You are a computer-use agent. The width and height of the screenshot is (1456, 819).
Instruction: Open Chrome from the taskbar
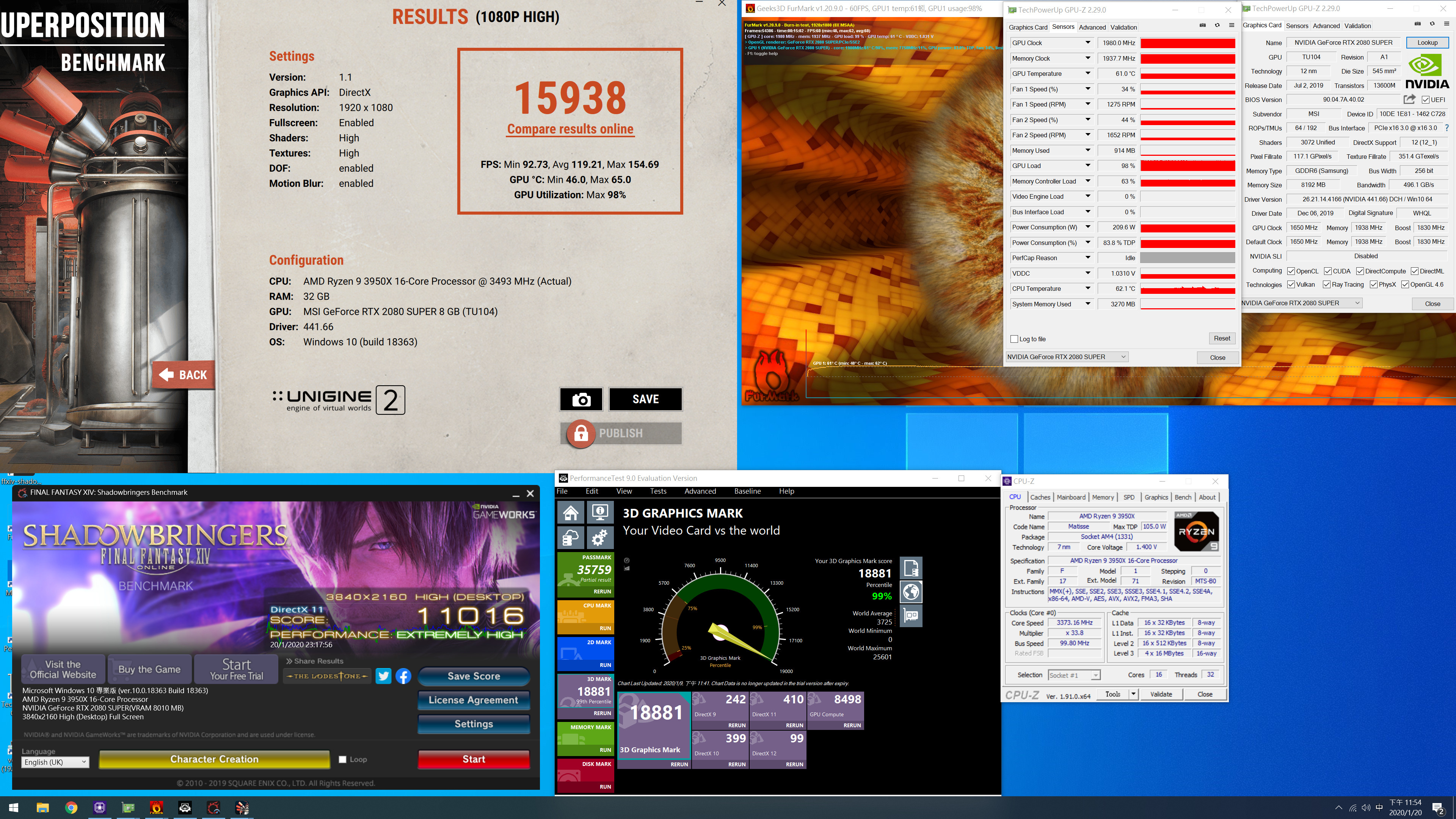click(x=71, y=808)
